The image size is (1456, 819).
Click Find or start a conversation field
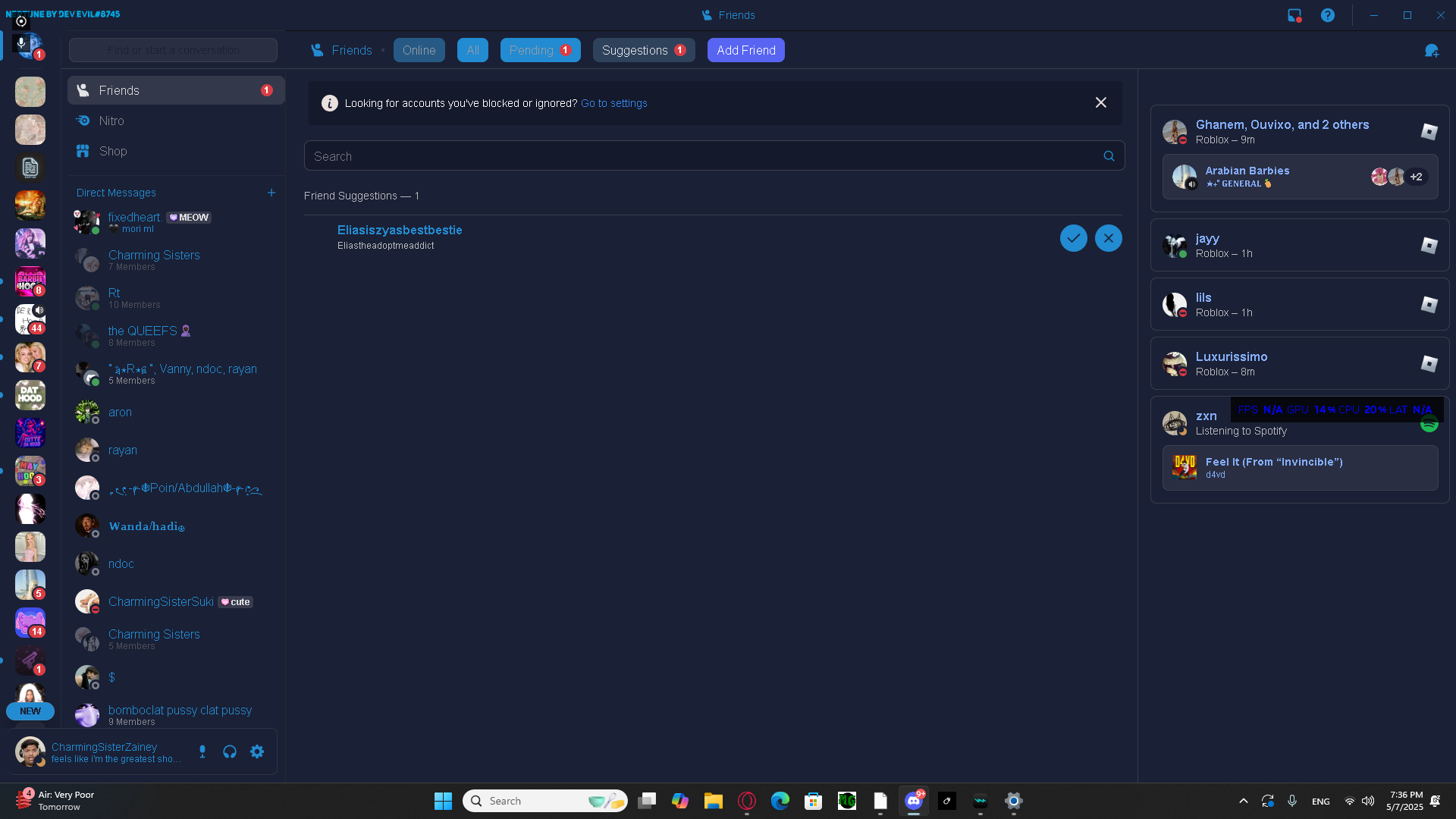coord(173,50)
